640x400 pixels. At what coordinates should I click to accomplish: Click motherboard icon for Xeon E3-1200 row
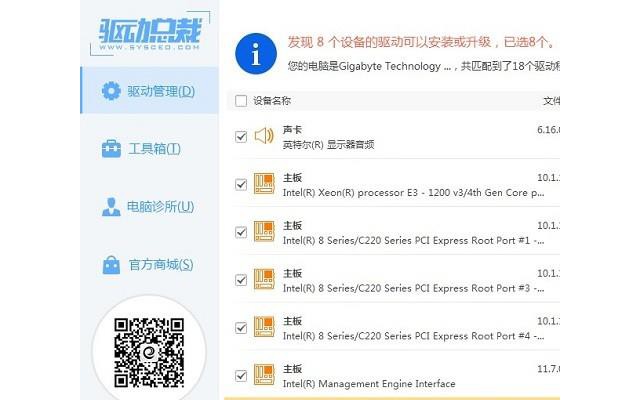pyautogui.click(x=264, y=184)
